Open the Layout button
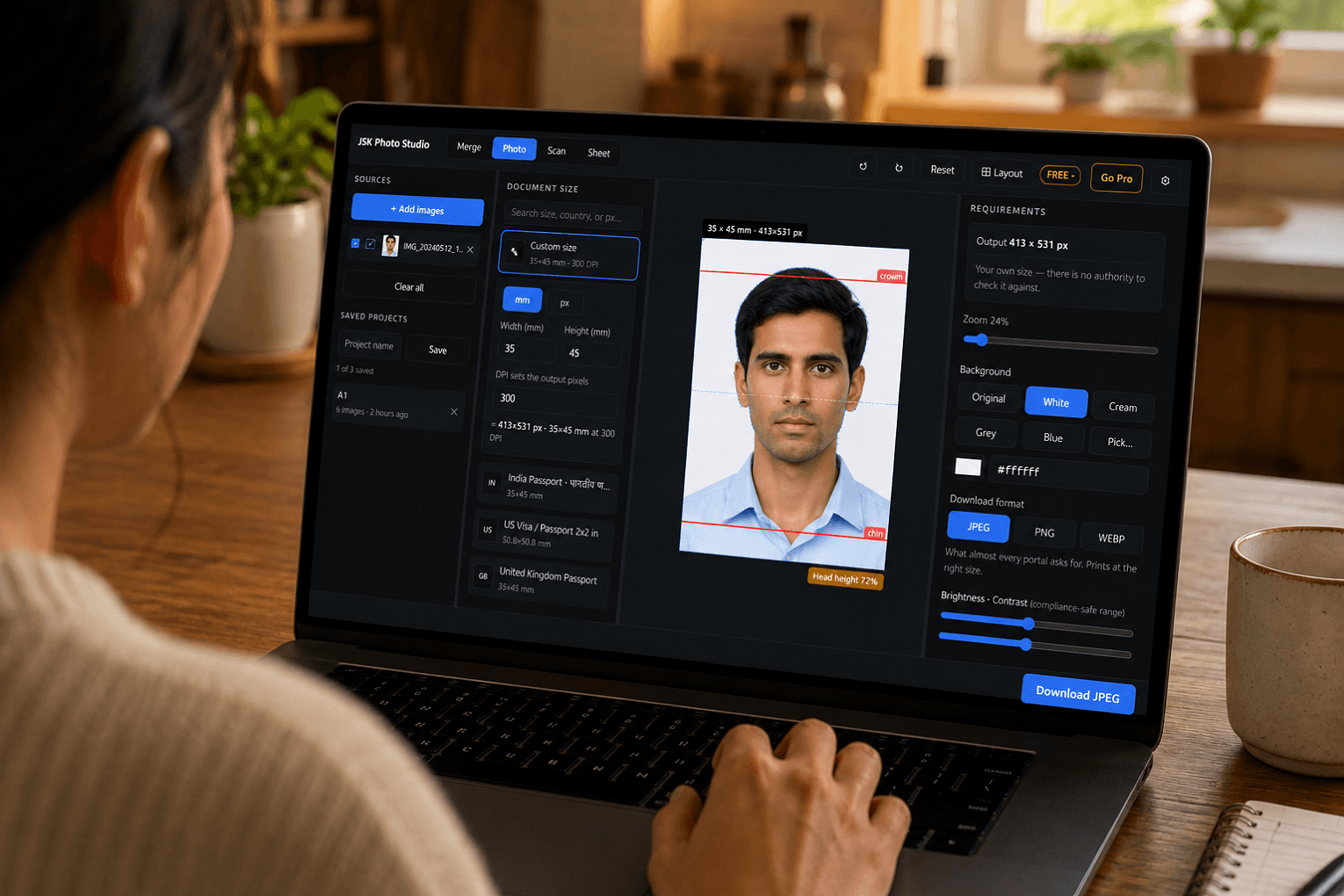This screenshot has width=1344, height=896. [1002, 173]
